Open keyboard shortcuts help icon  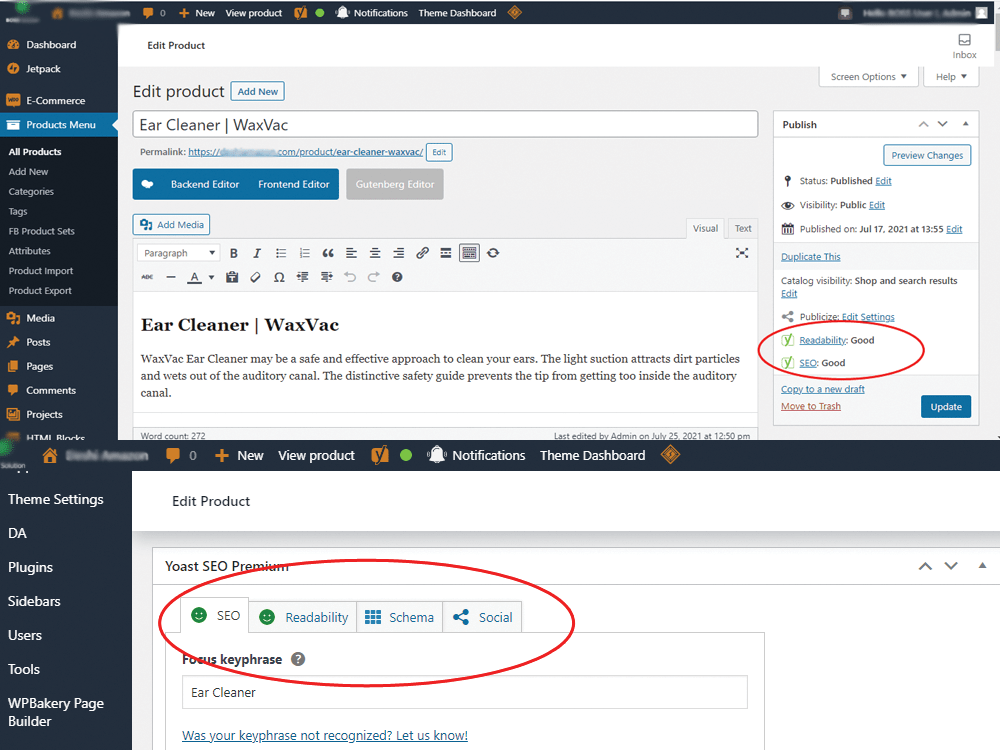click(397, 277)
